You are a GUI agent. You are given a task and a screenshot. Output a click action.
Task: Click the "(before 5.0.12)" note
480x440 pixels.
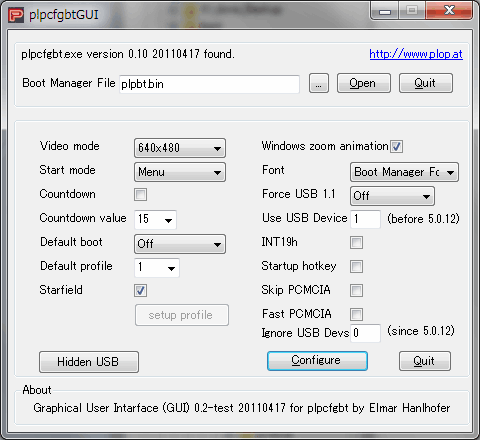(x=423, y=219)
